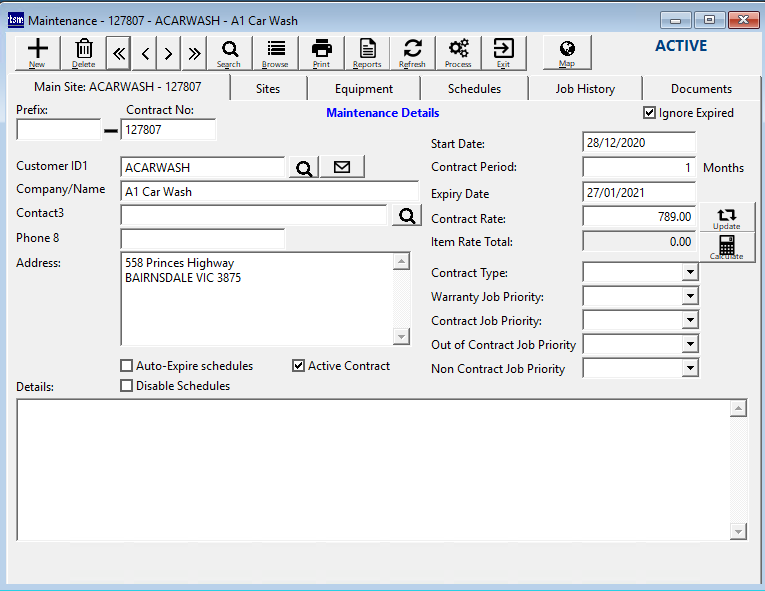Viewport: 765px width, 591px height.
Task: Switch to the Equipment tab
Action: tap(364, 89)
